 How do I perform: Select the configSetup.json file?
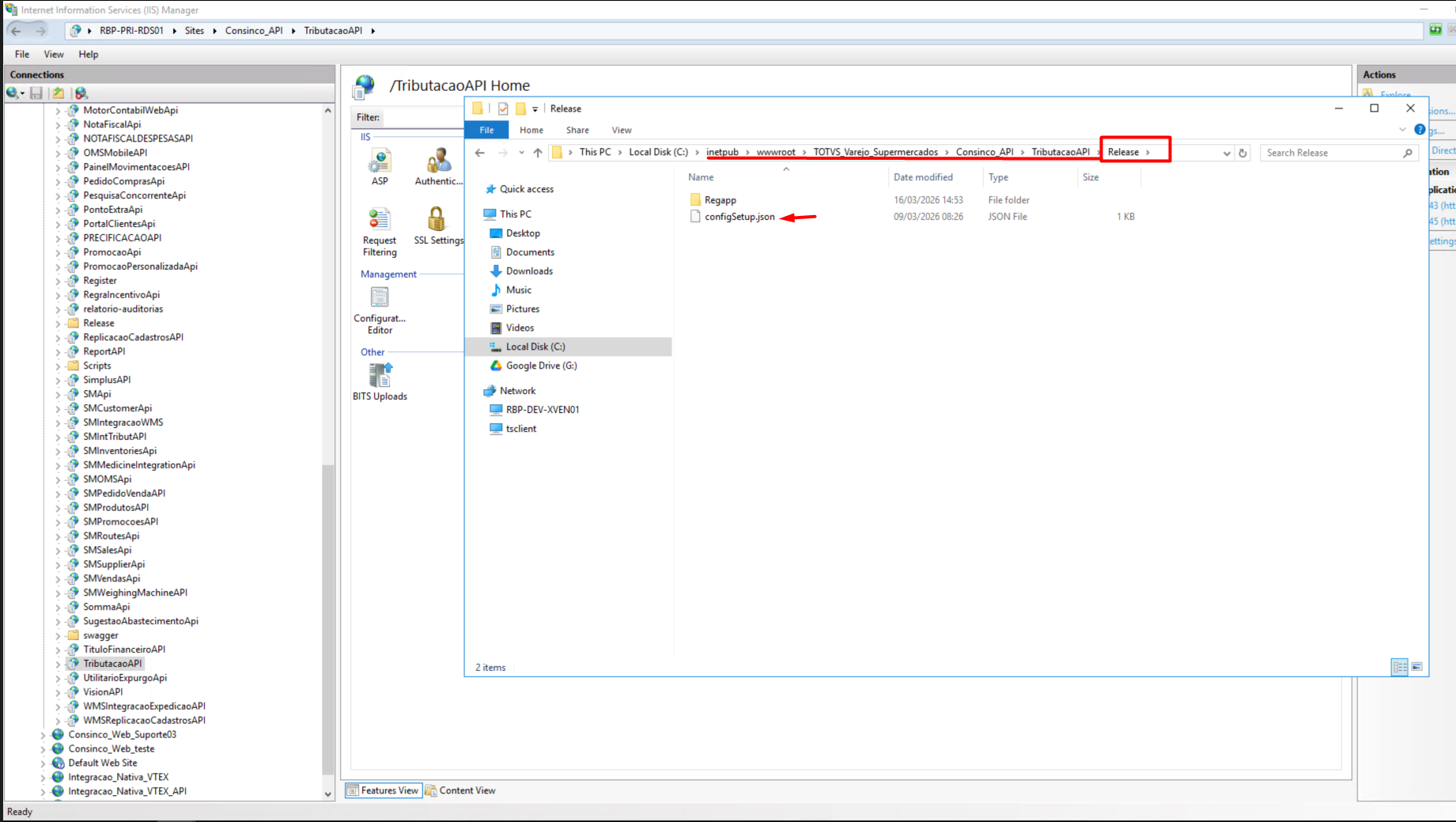[739, 217]
